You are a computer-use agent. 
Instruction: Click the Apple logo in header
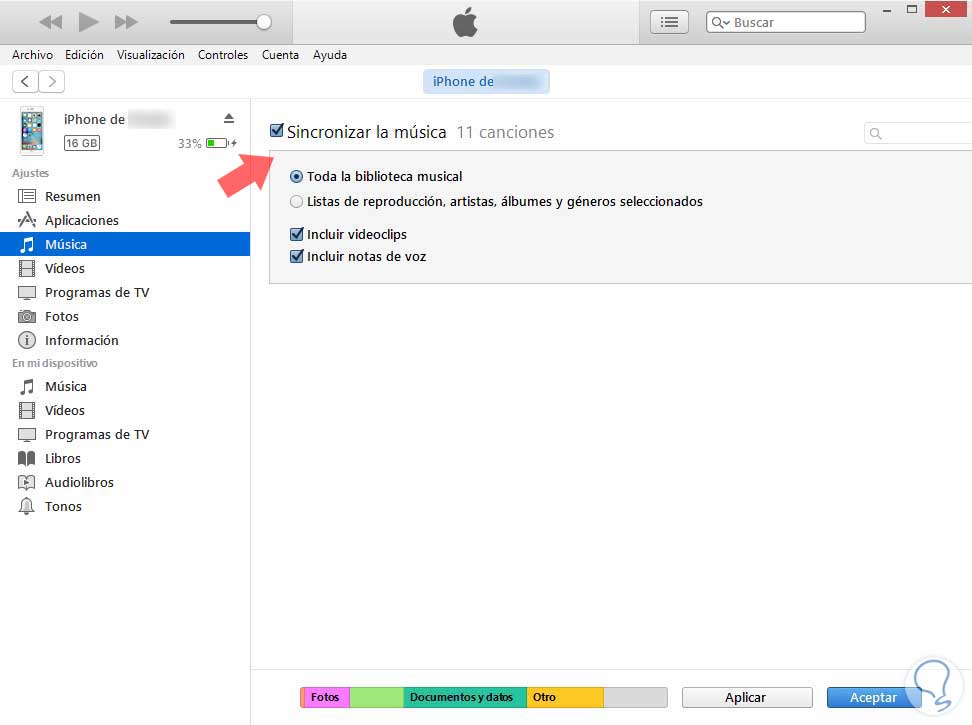465,22
